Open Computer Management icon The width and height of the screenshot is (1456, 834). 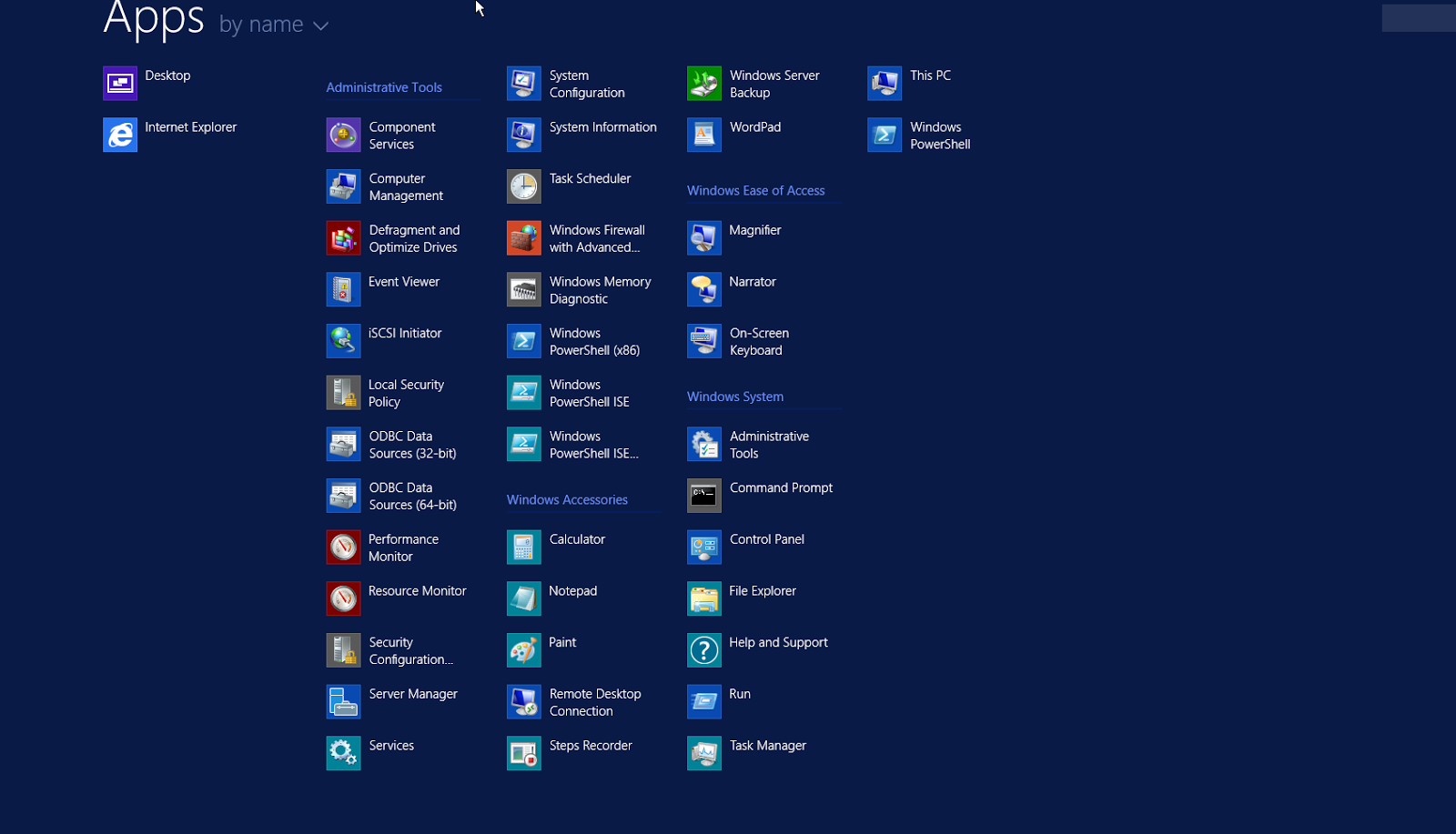point(344,187)
